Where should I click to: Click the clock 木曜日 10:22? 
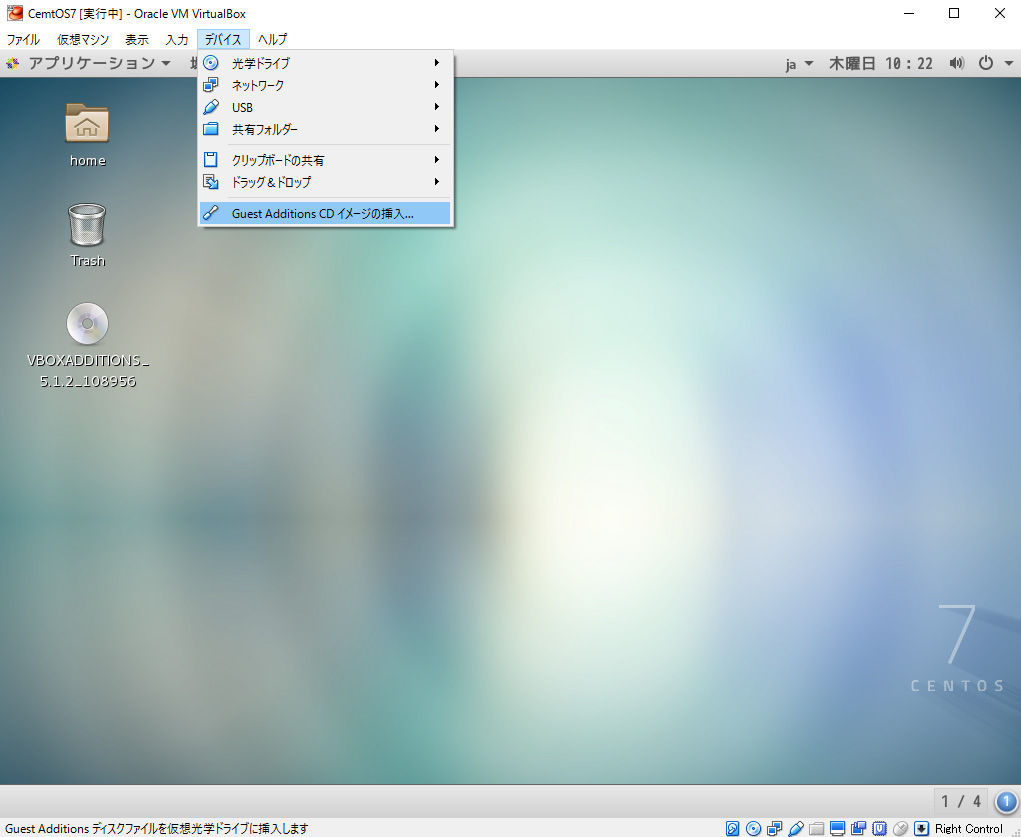click(x=880, y=64)
